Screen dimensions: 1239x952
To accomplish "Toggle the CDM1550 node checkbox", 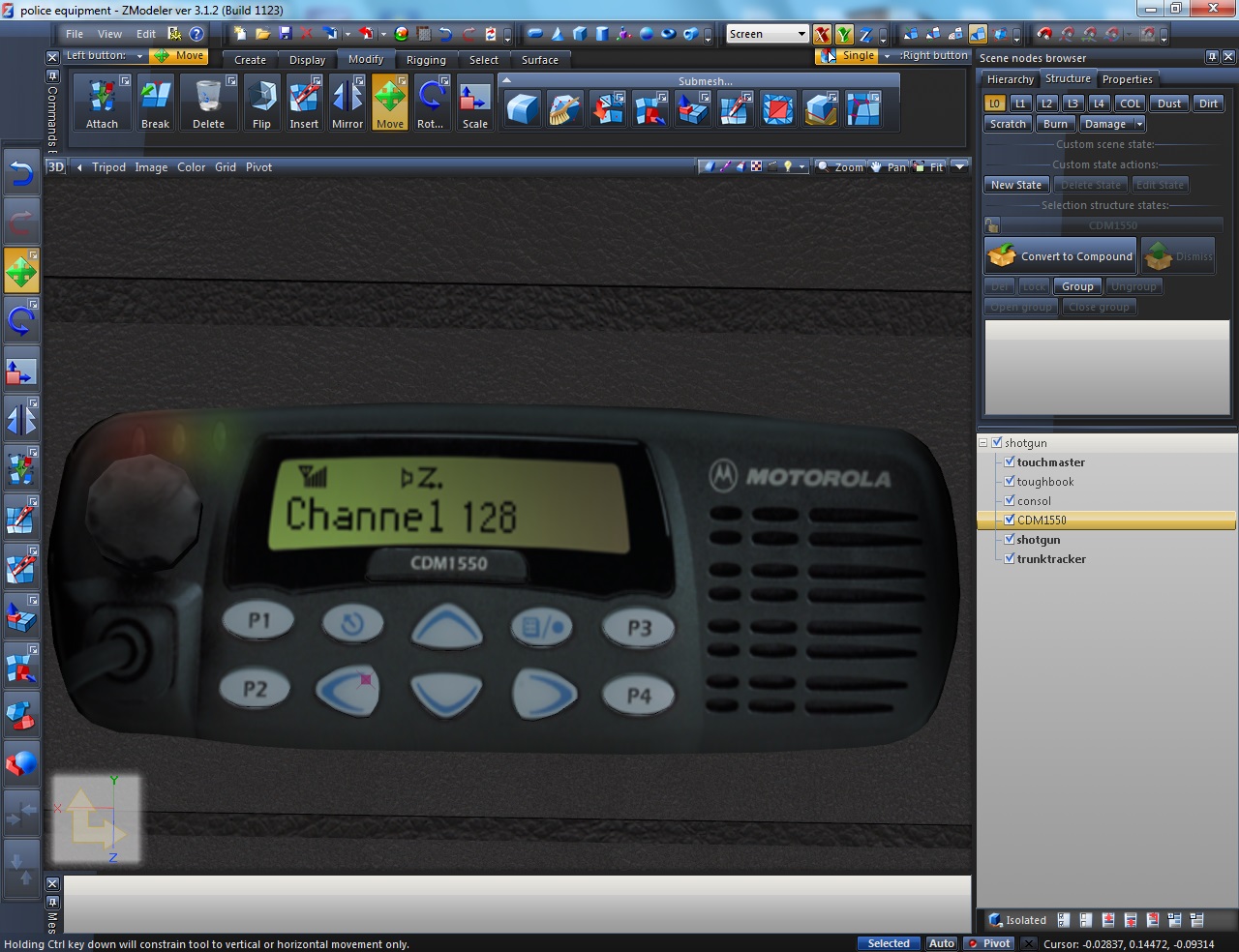I will tap(1010, 521).
